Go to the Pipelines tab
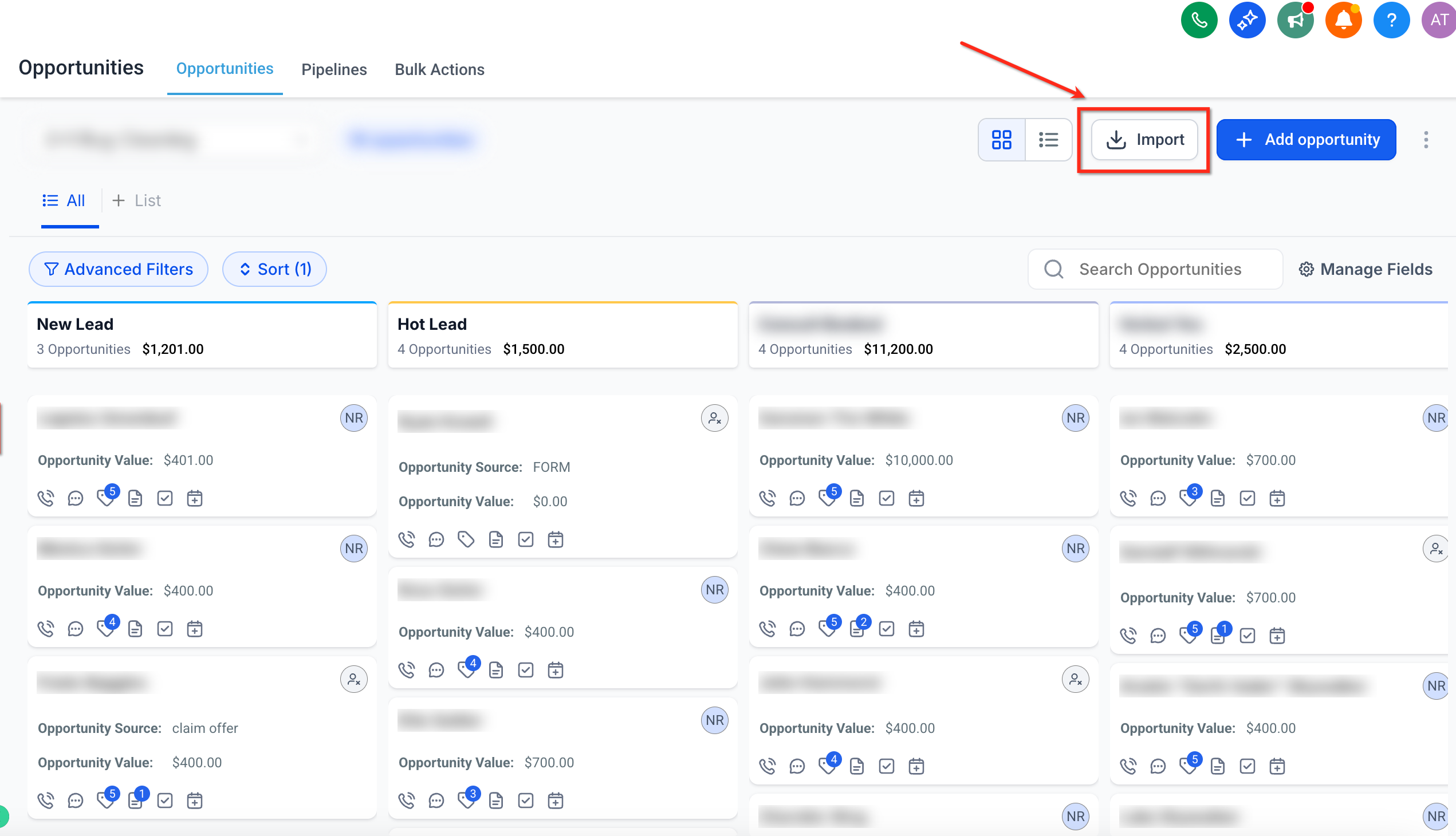Viewport: 1456px width, 836px height. point(334,69)
